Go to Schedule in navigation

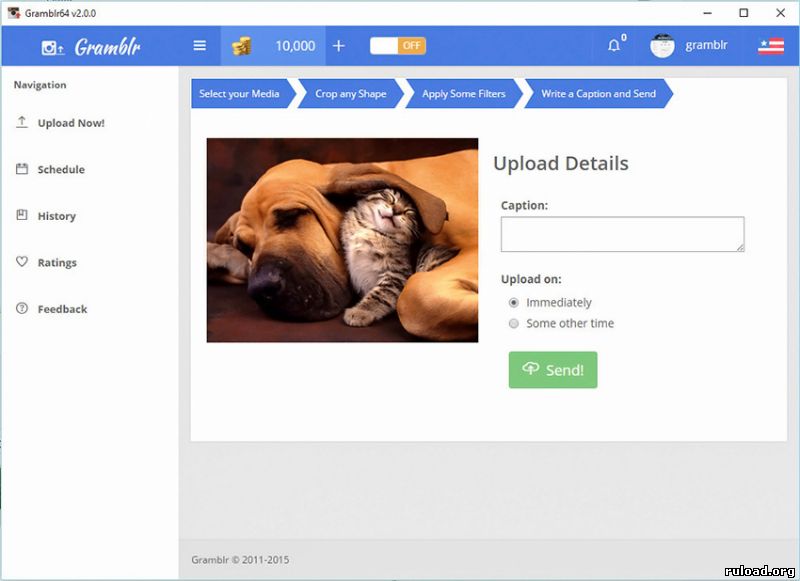[60, 170]
